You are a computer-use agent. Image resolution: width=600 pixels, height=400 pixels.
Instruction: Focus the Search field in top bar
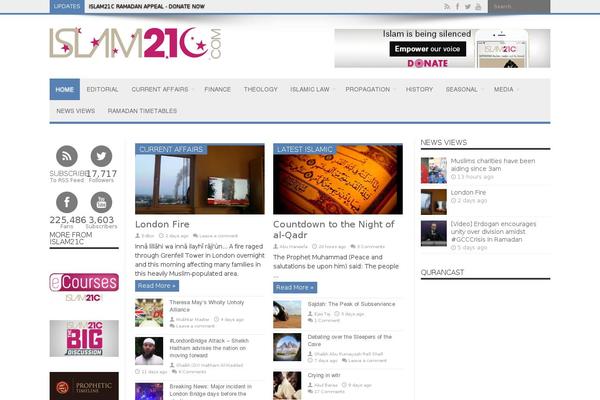tap(519, 7)
